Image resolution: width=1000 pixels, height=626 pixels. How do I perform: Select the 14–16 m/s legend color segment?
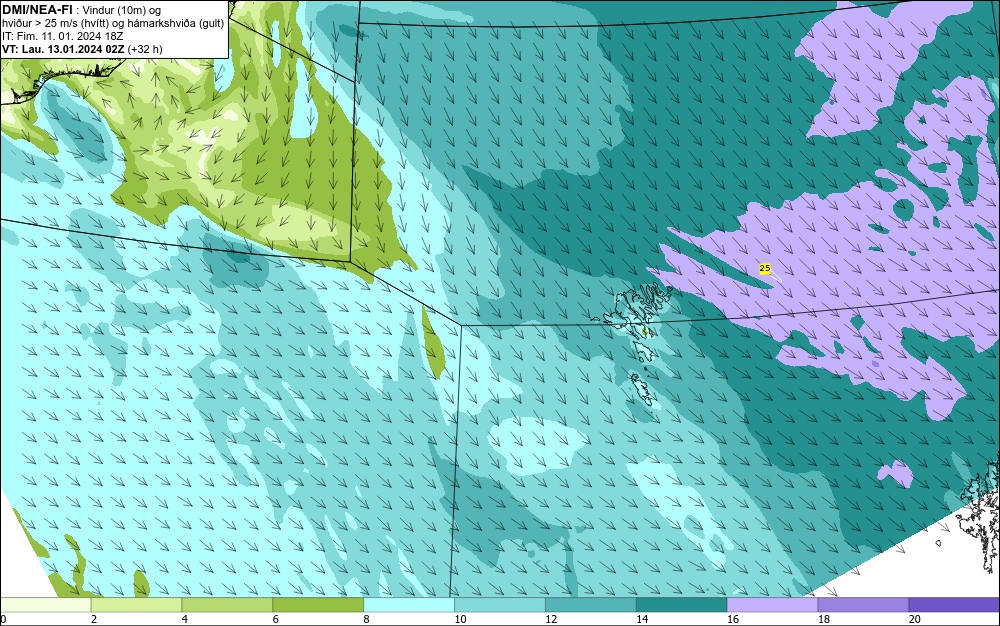[682, 604]
